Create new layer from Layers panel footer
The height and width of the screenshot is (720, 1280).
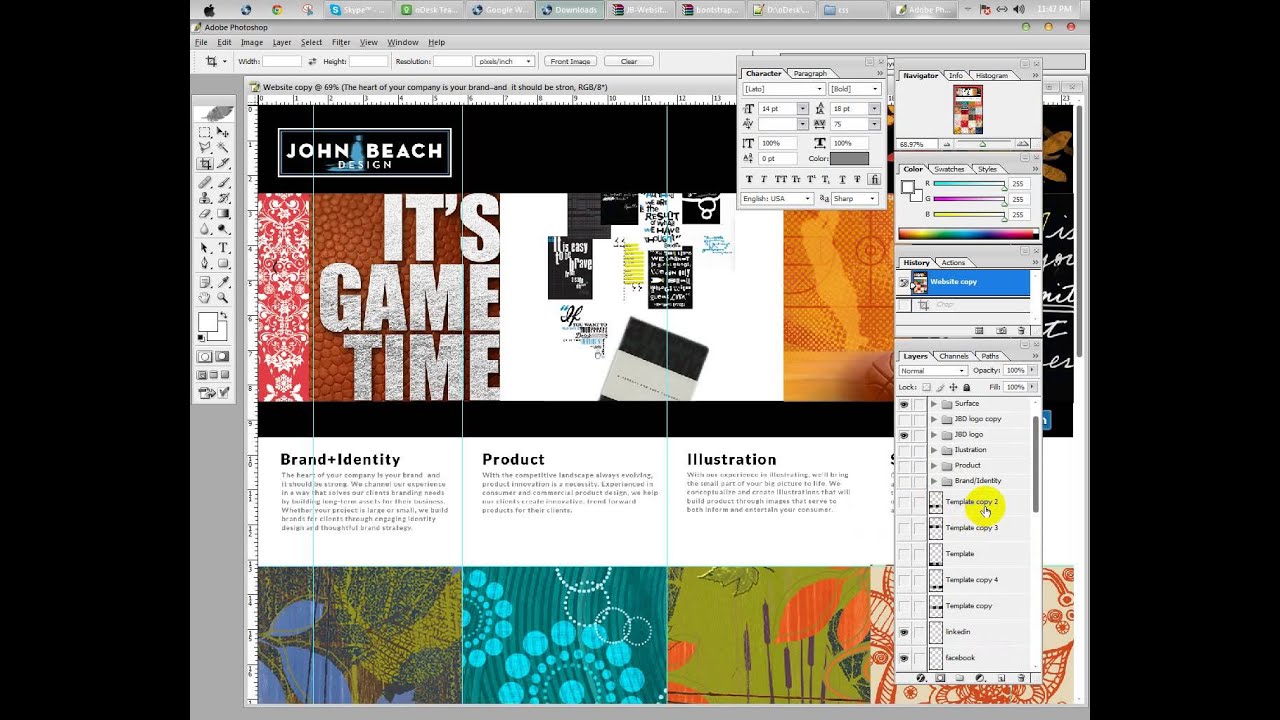(x=1001, y=678)
